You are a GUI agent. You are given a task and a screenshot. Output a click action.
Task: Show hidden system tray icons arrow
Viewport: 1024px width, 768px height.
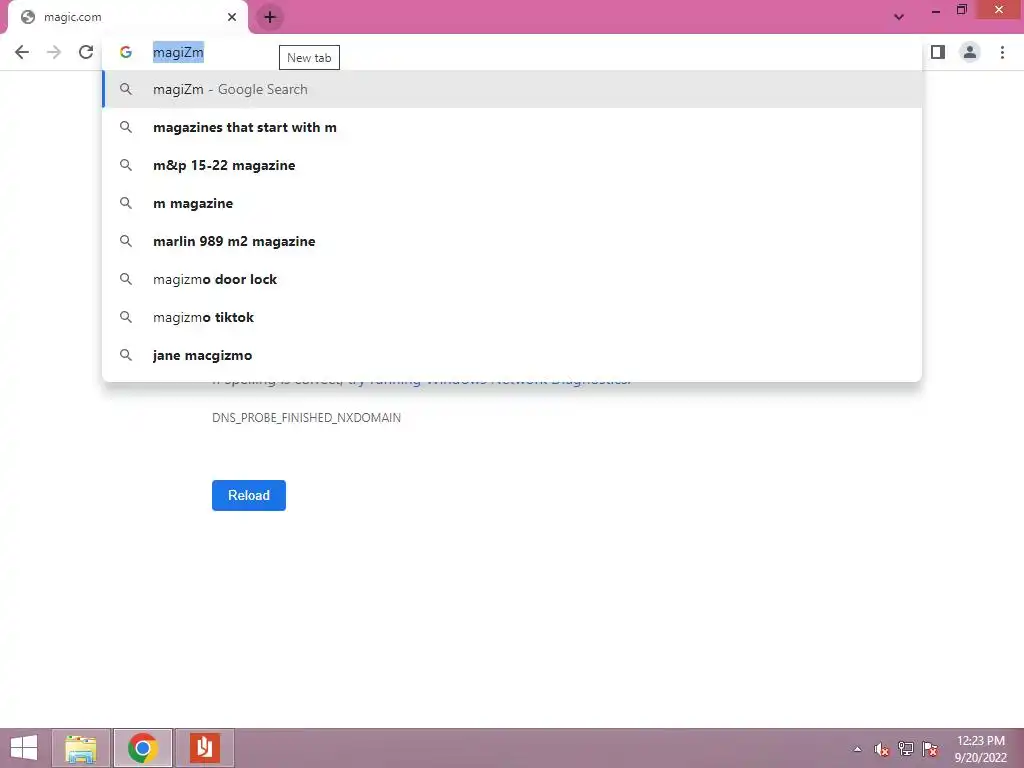[857, 749]
